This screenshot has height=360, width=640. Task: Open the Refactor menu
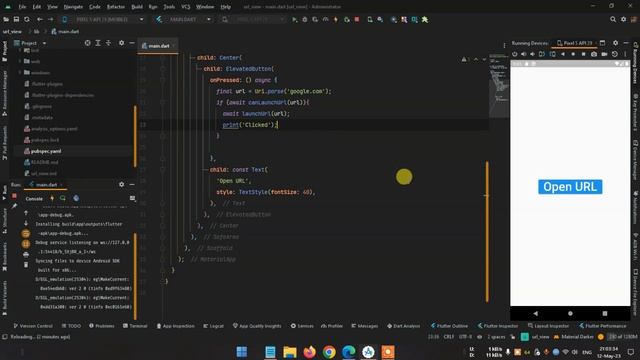pos(116,7)
